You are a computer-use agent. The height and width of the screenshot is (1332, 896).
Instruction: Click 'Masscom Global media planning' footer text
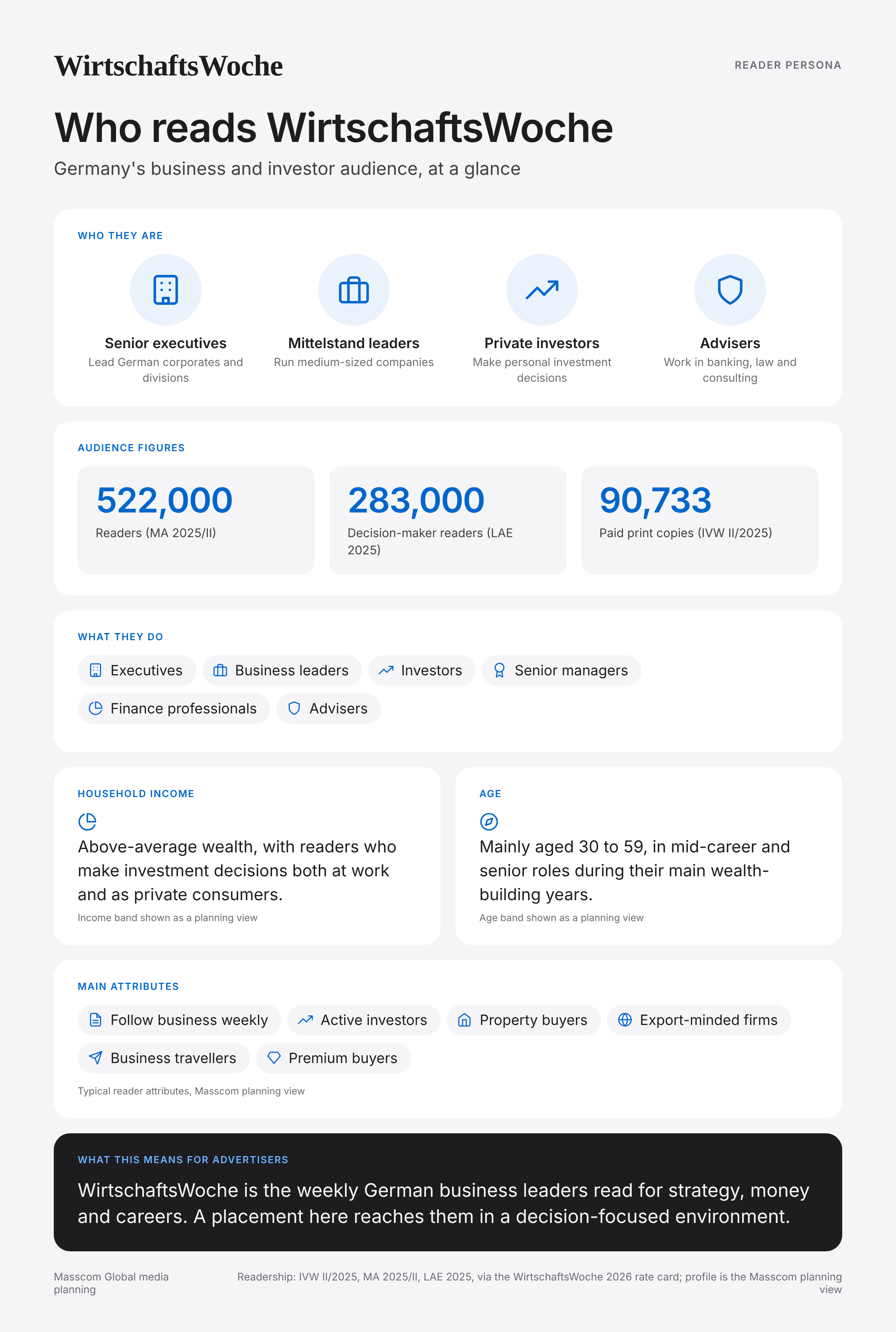(x=111, y=1283)
